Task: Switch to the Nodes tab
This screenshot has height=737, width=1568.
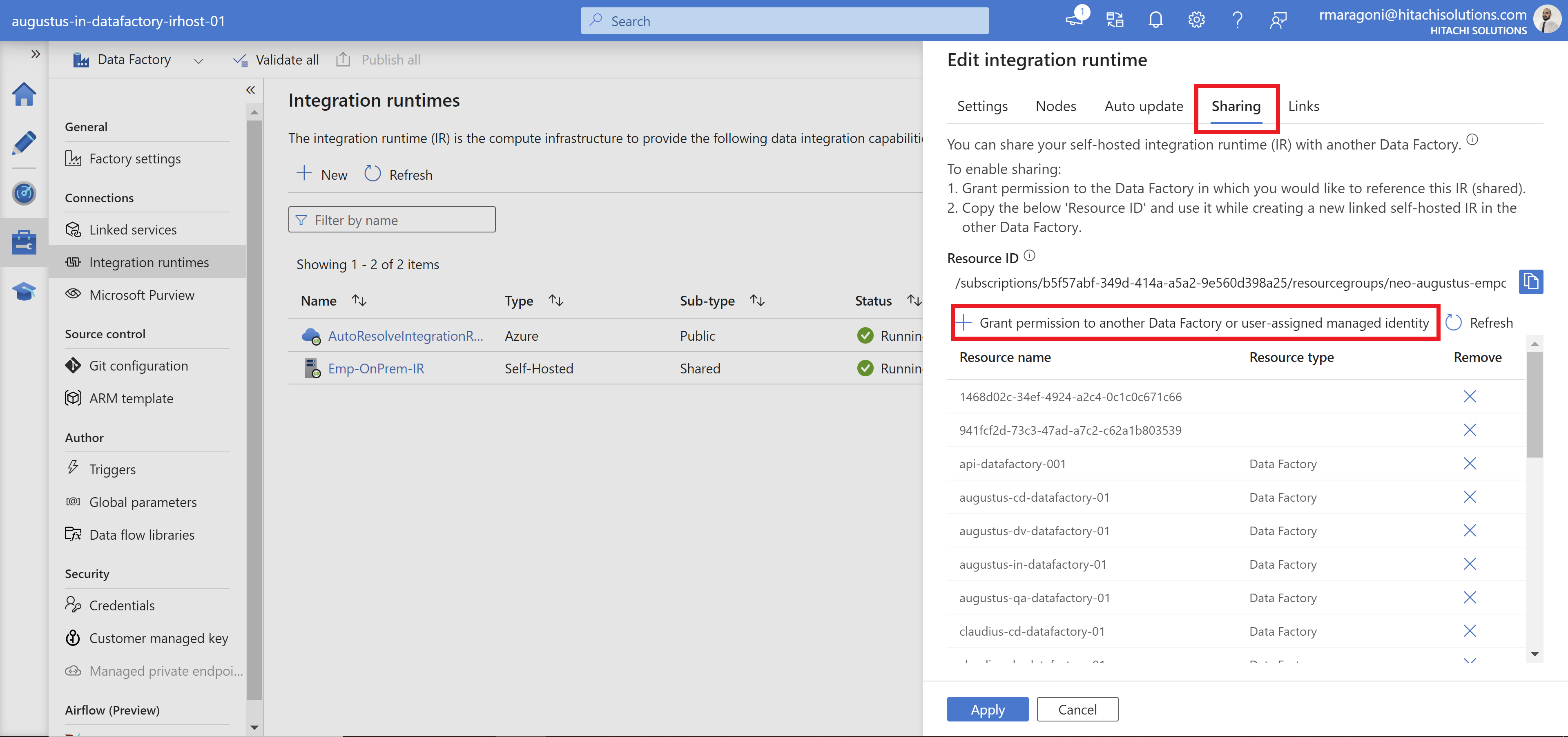Action: [x=1055, y=106]
